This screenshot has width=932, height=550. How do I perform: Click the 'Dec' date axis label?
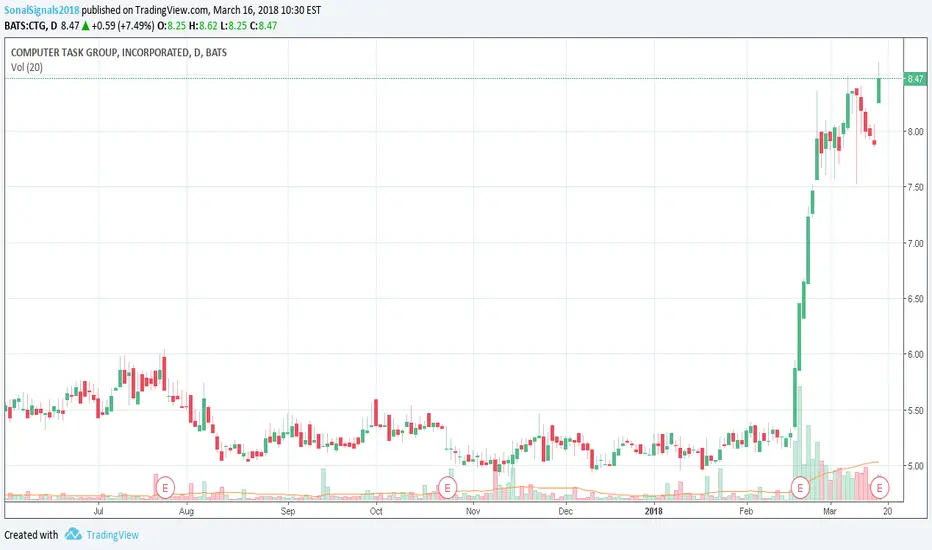click(565, 511)
